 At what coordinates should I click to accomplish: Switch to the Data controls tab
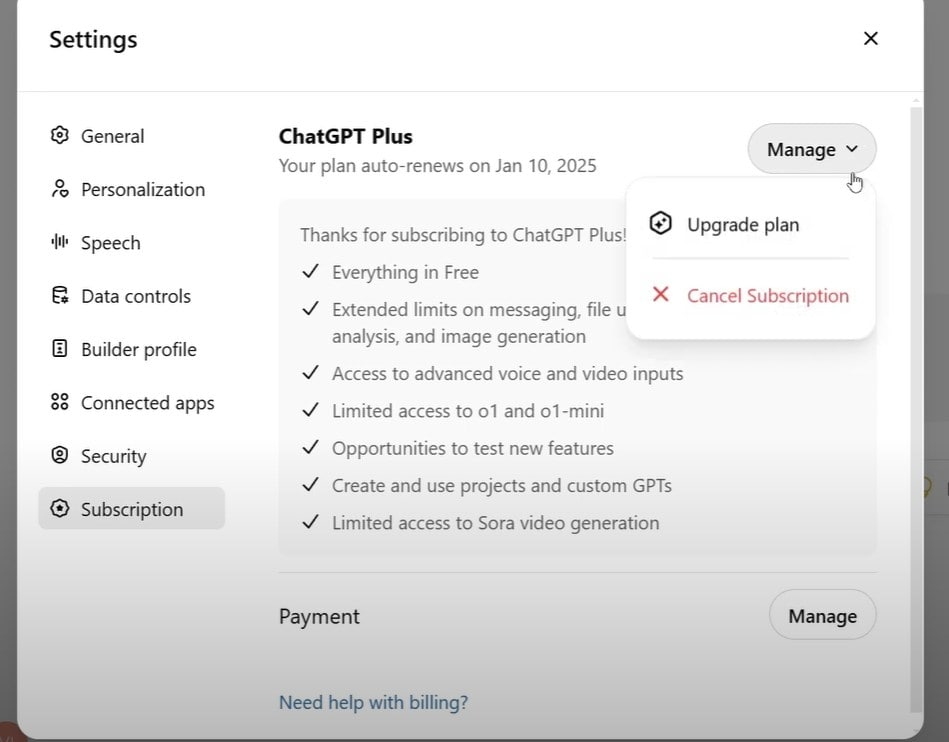pyautogui.click(x=135, y=296)
